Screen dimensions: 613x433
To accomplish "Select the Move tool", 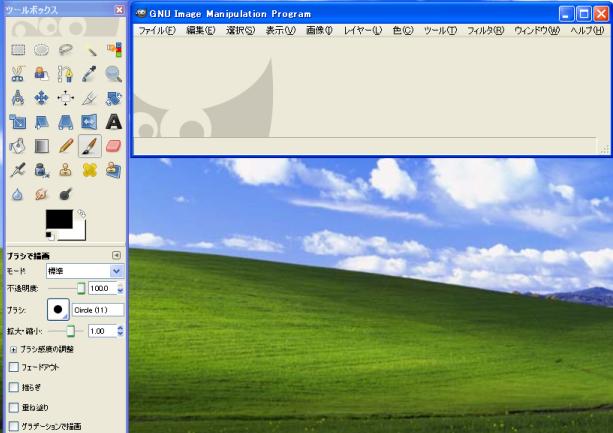I will [41, 98].
